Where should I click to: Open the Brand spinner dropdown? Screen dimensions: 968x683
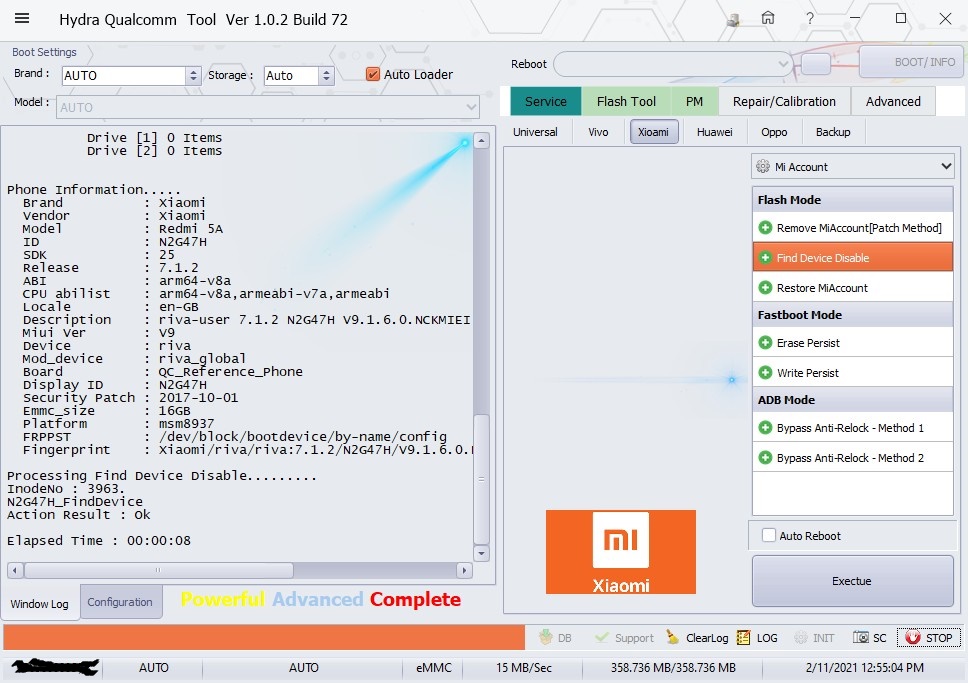click(193, 75)
